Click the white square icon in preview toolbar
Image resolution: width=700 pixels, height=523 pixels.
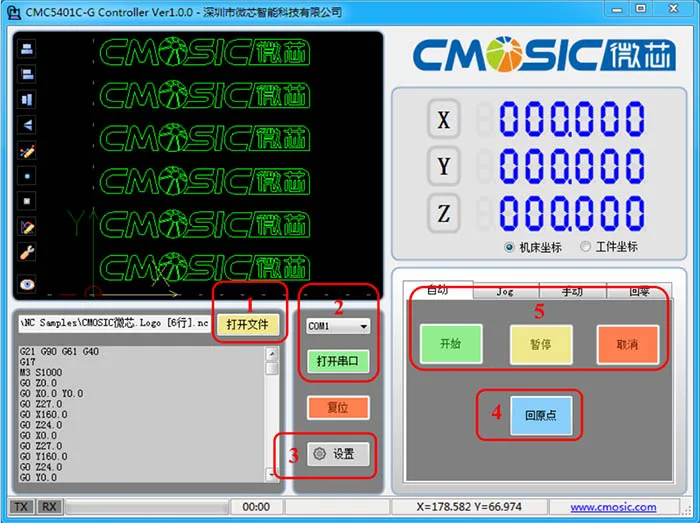(27, 201)
